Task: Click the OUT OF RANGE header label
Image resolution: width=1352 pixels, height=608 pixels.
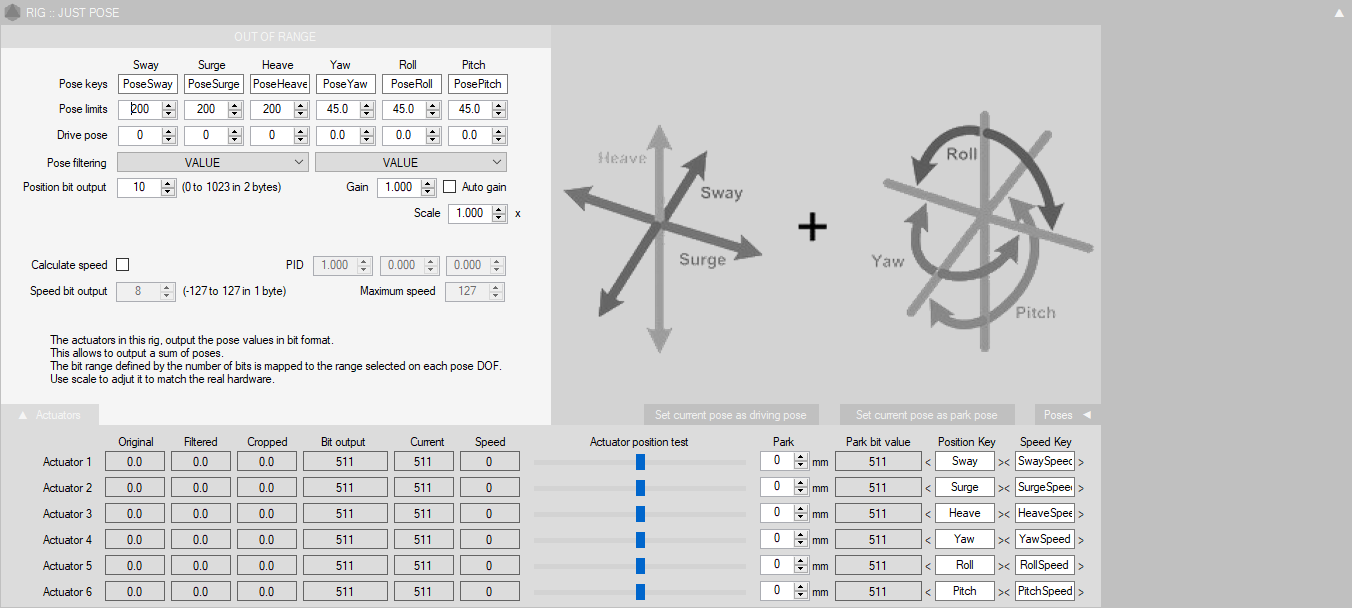Action: click(275, 37)
